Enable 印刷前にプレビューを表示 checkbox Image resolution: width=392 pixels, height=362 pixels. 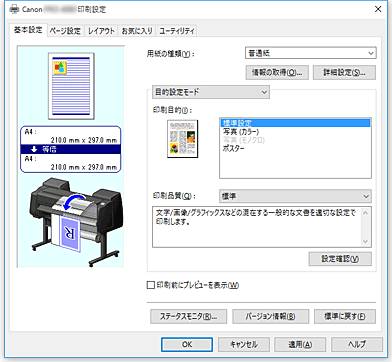151,285
